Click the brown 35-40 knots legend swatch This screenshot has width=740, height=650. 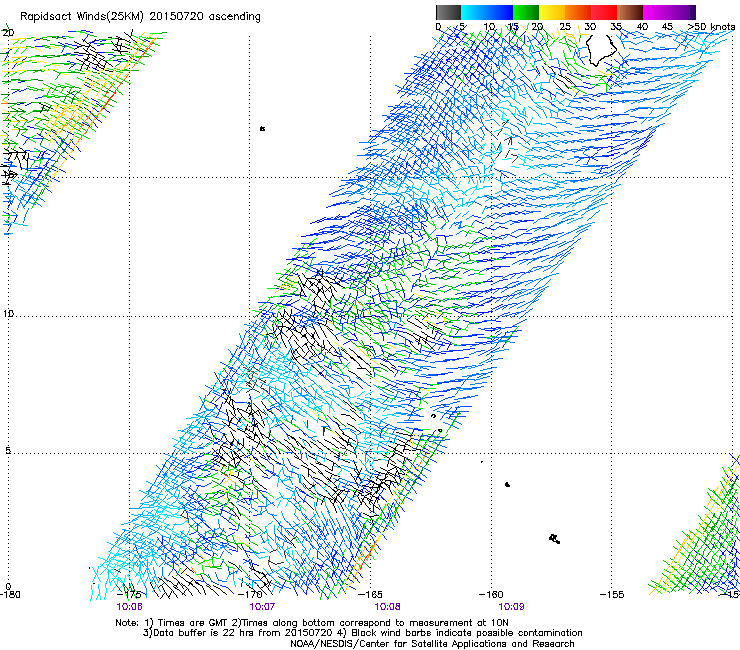[630, 12]
